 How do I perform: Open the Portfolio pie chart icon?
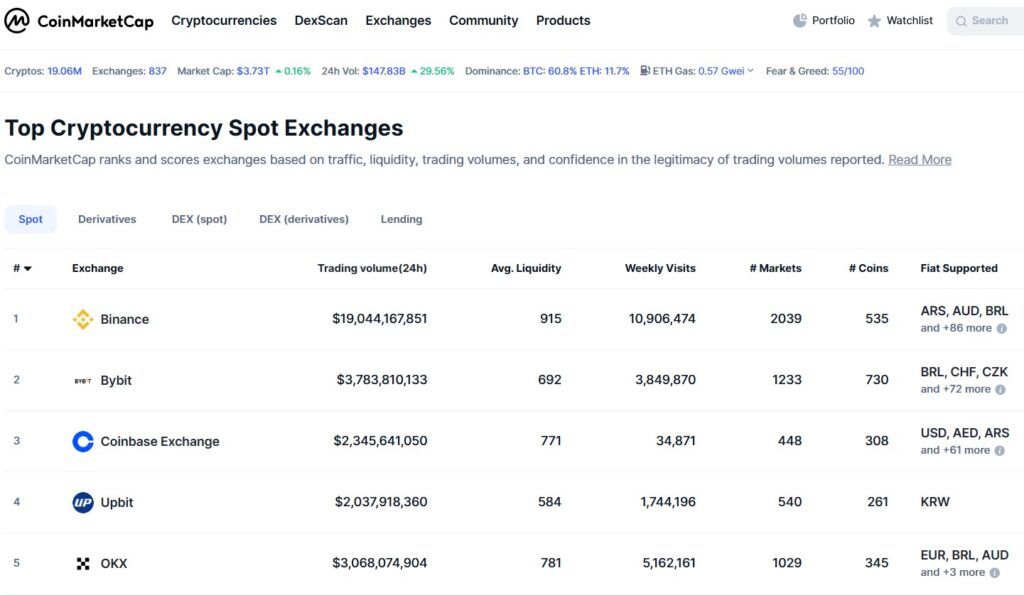pyautogui.click(x=799, y=21)
